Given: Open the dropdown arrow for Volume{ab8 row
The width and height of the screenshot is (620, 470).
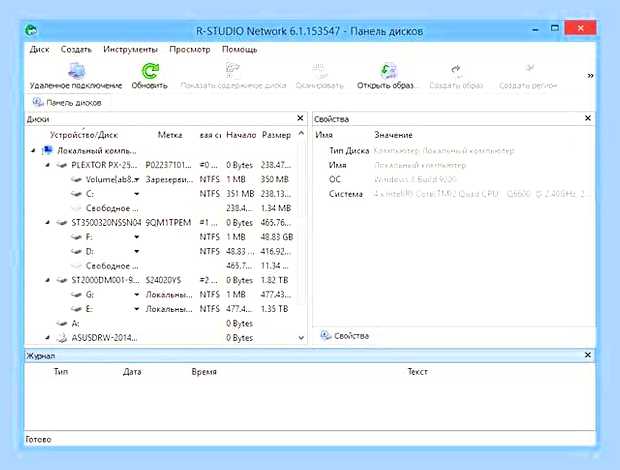Looking at the screenshot, I should click(x=136, y=180).
